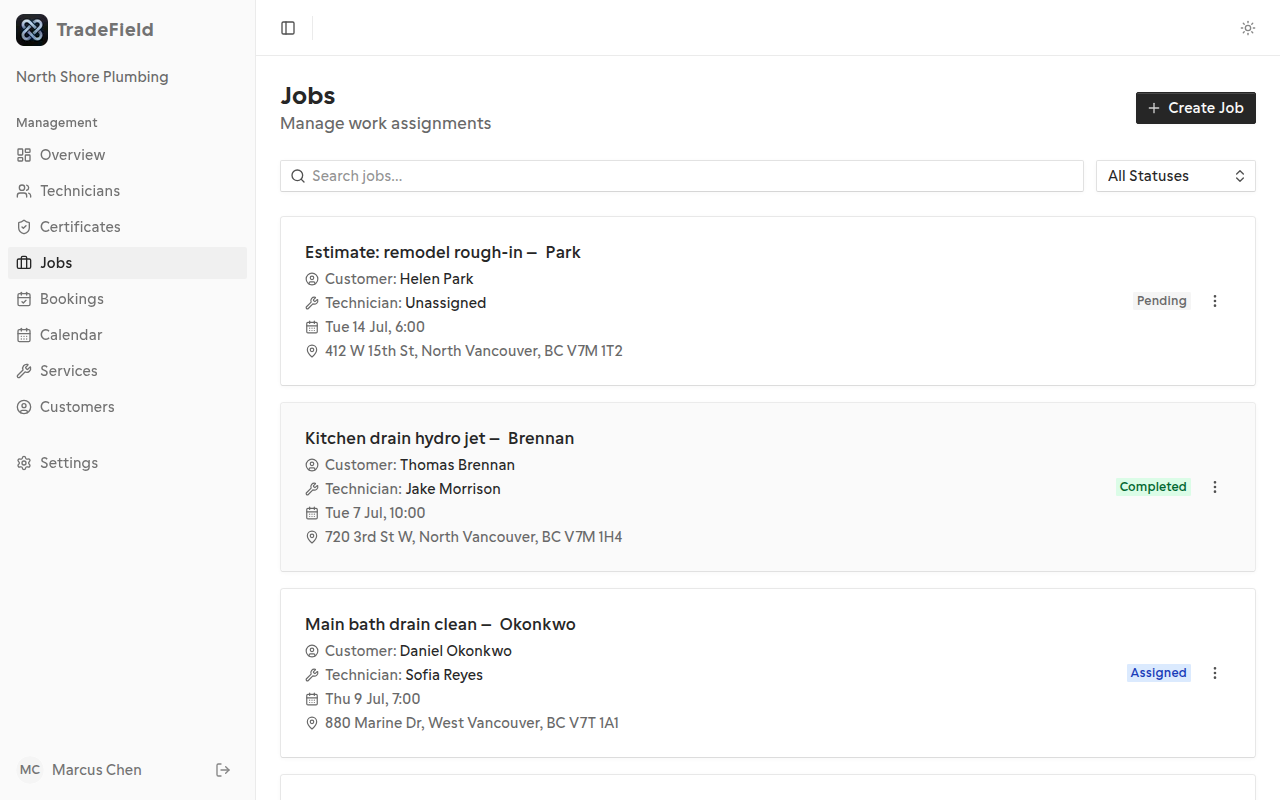Image resolution: width=1280 pixels, height=800 pixels.
Task: Click the Completed status badge
Action: pyautogui.click(x=1153, y=487)
